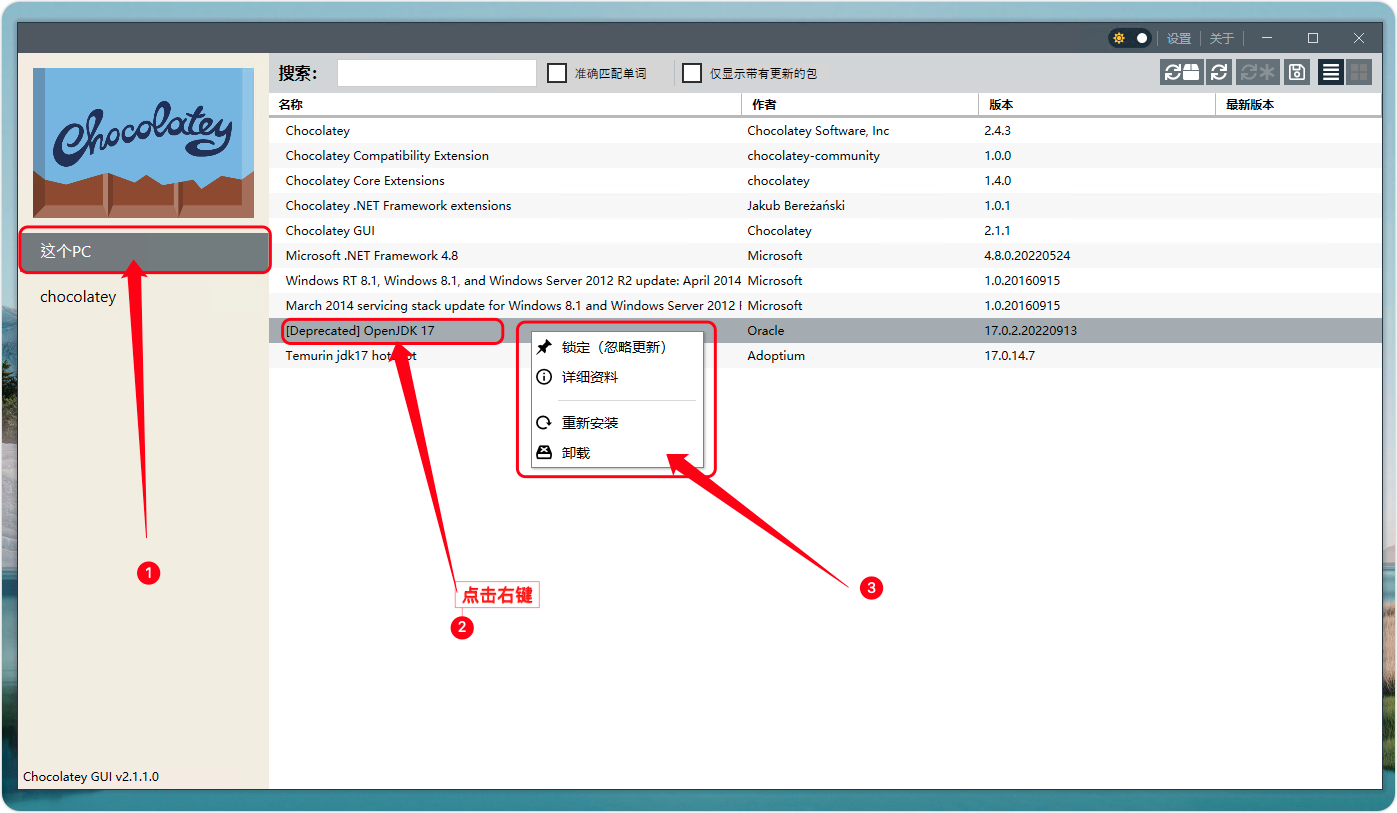Click version 4.8.0.20220524 cell
Image resolution: width=1397 pixels, height=813 pixels.
[x=1027, y=255]
